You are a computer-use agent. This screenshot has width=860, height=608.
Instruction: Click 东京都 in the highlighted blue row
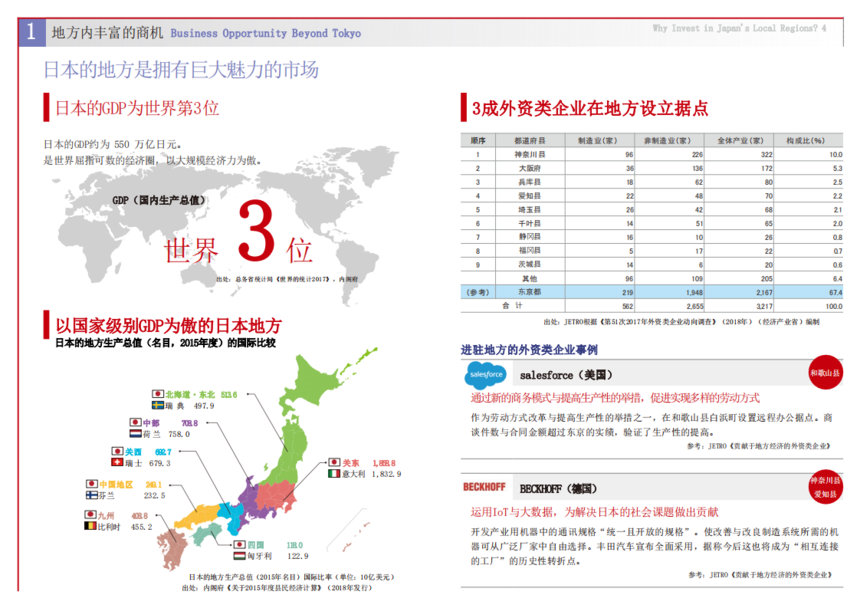(530, 292)
